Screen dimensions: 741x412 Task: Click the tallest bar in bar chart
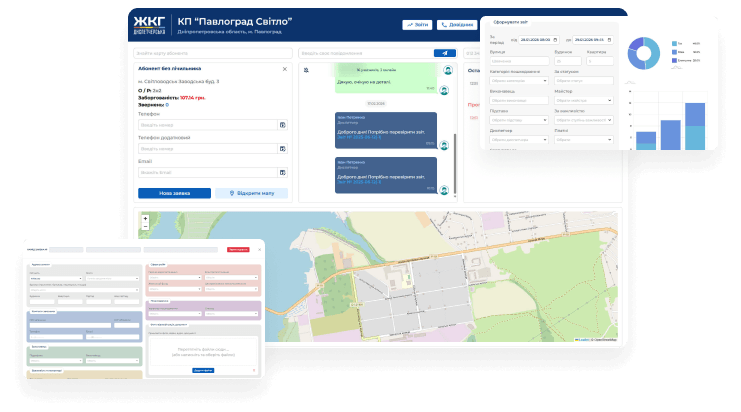[x=697, y=123]
